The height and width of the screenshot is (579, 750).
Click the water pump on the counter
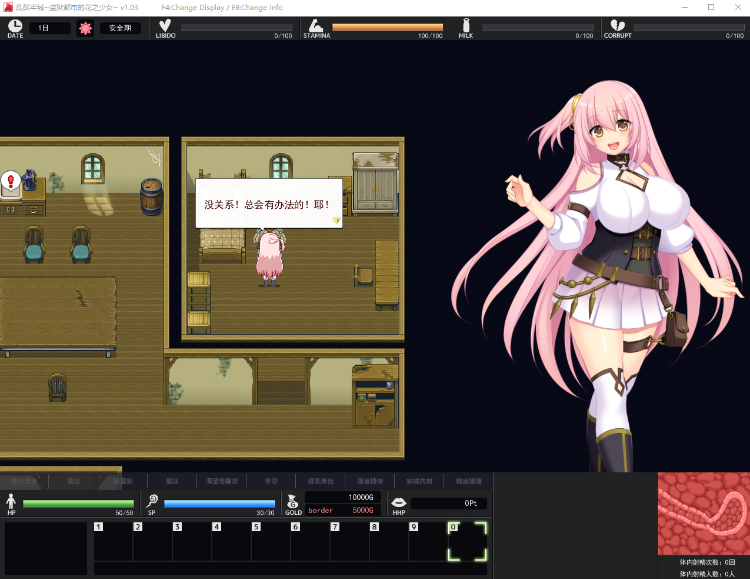coord(30,180)
